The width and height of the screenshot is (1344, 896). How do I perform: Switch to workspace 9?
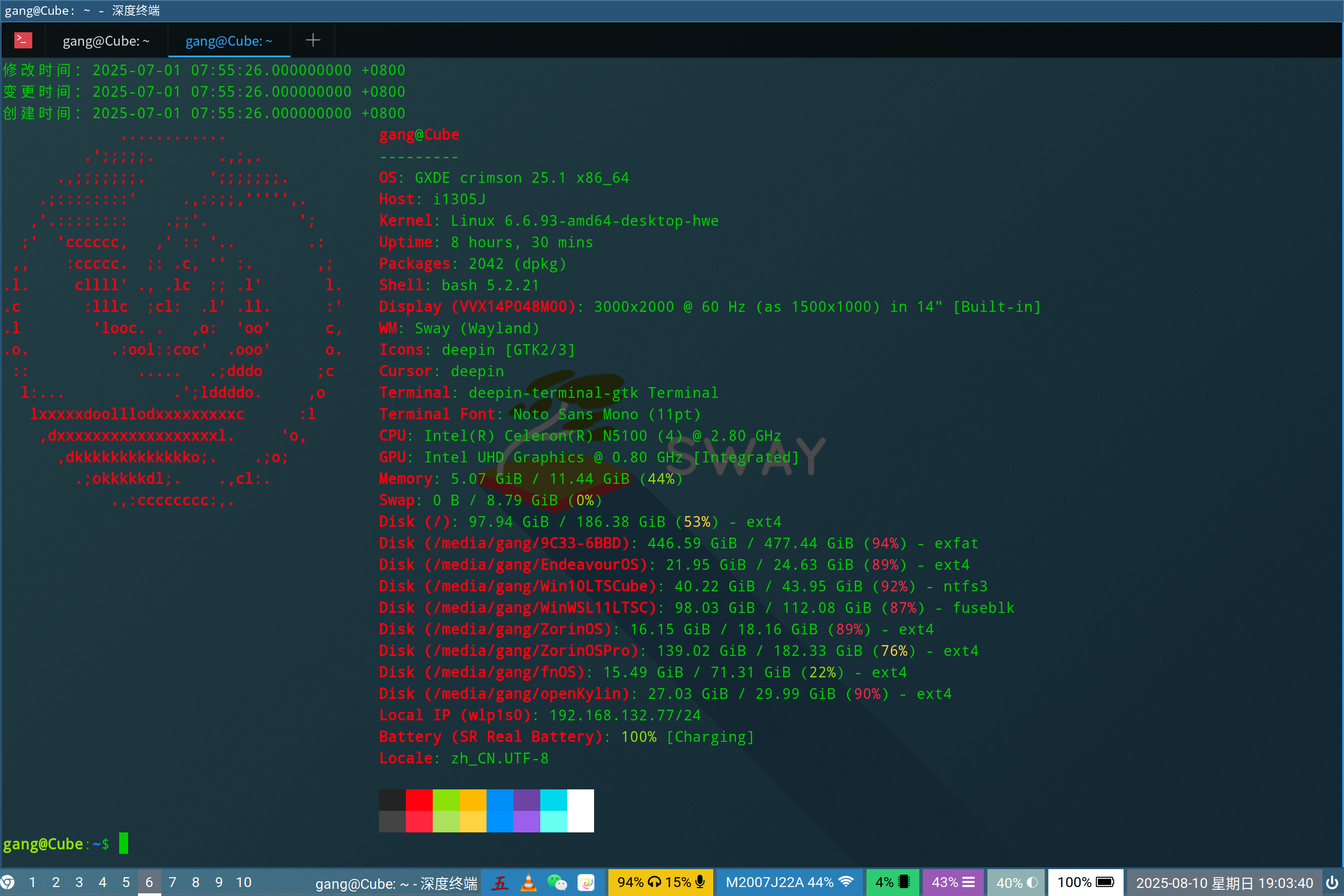[219, 882]
